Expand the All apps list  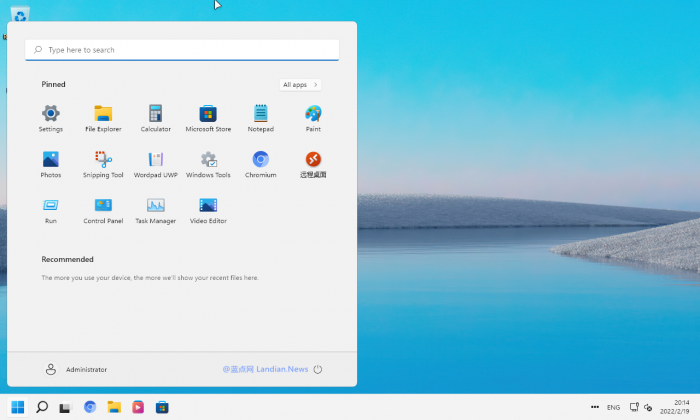(x=300, y=85)
